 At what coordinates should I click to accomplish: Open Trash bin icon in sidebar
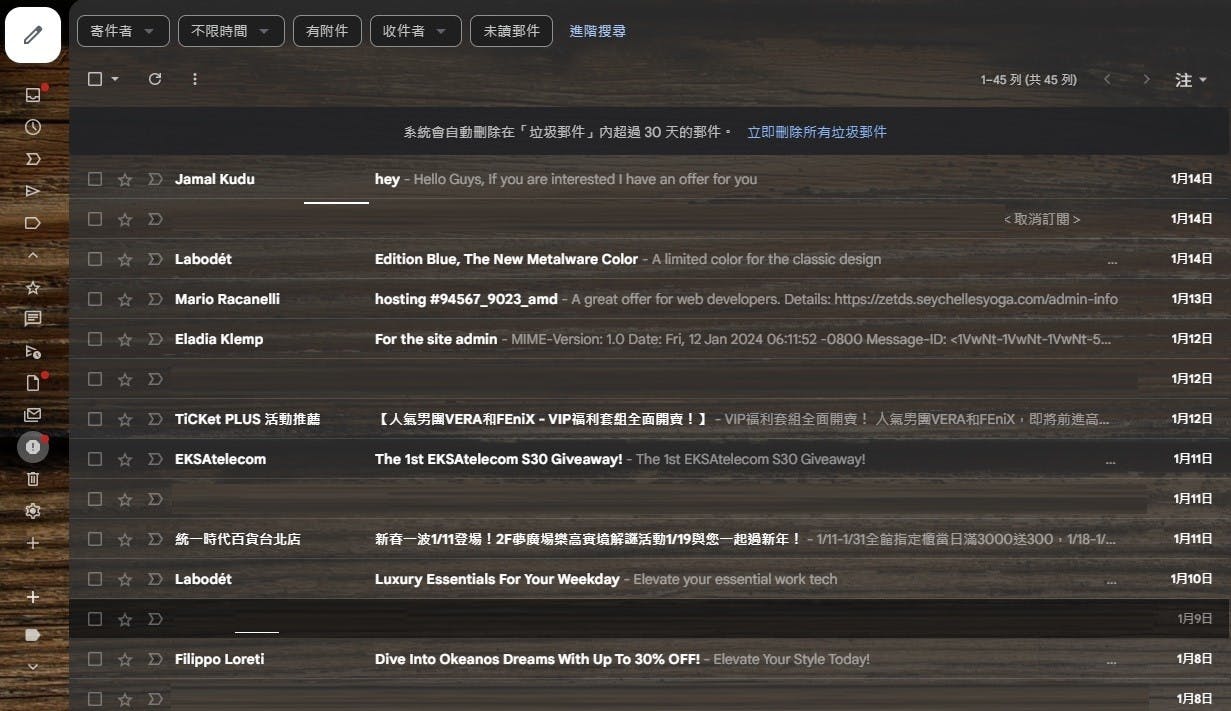(x=33, y=479)
